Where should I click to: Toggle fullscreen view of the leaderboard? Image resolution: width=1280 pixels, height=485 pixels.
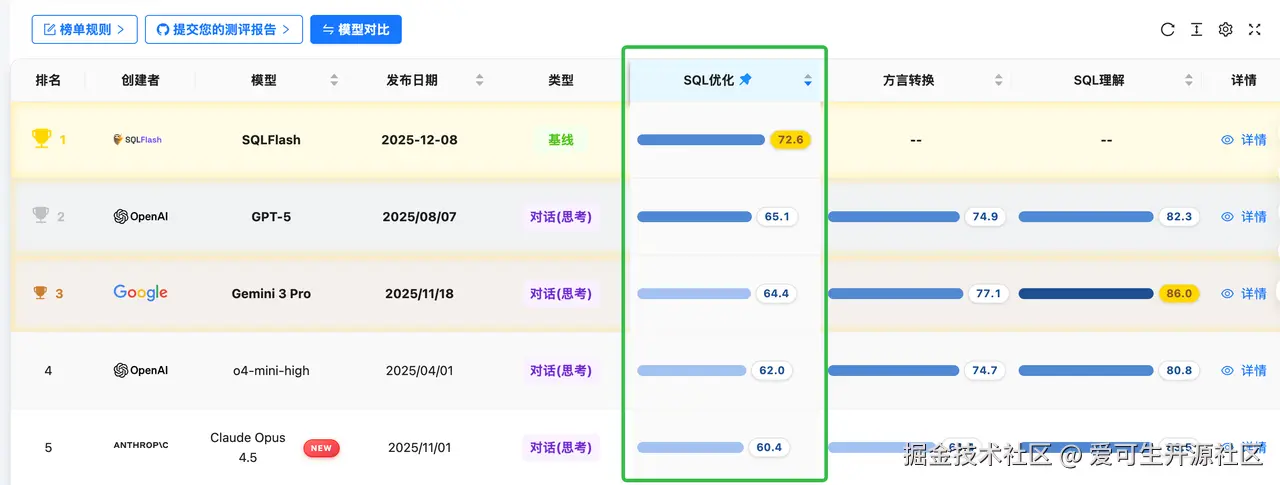(x=1254, y=30)
